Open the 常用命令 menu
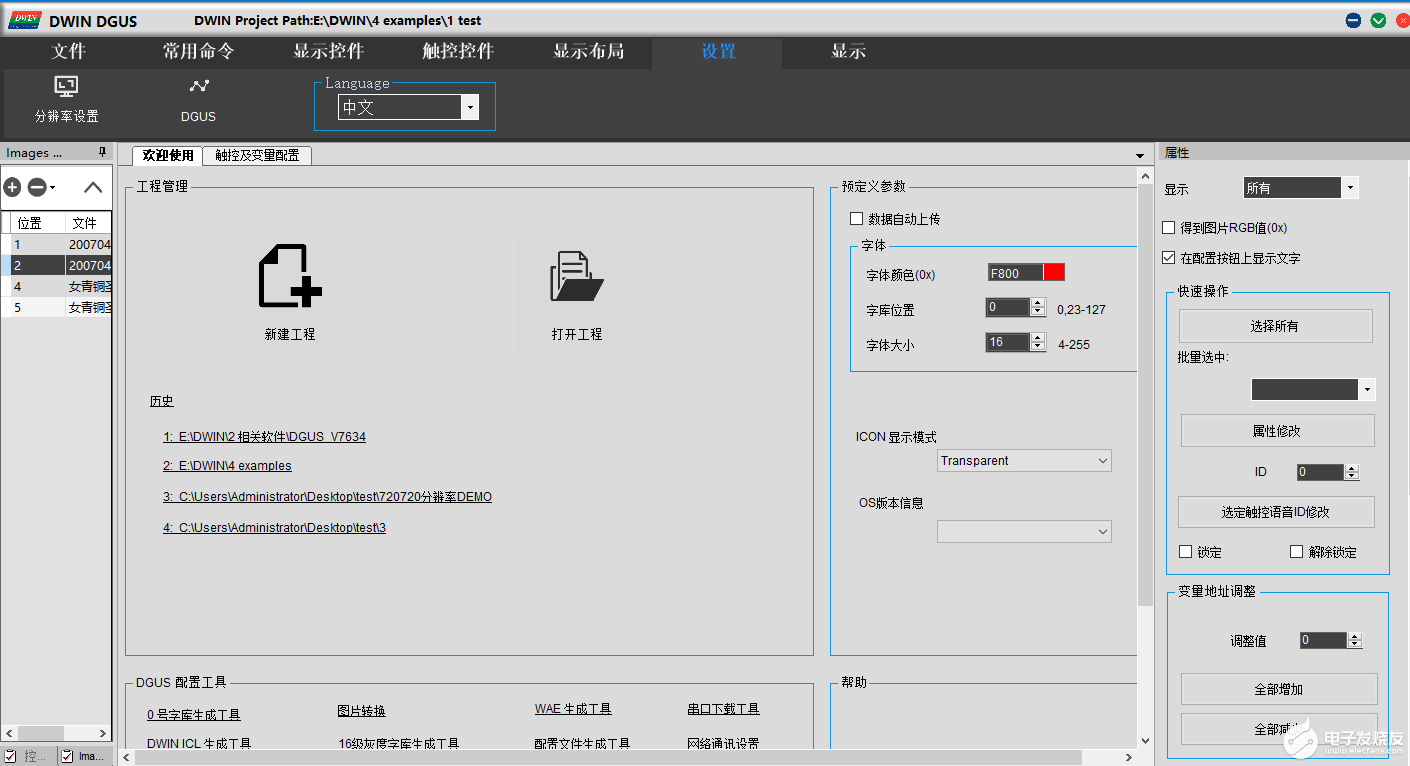 click(x=199, y=52)
